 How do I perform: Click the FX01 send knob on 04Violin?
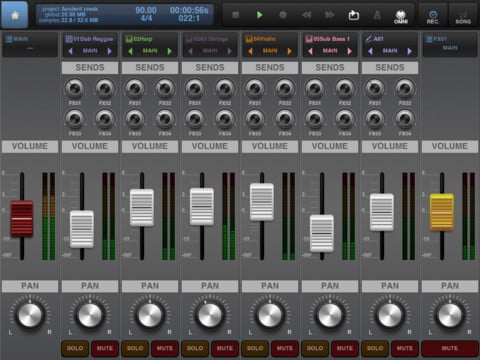tap(255, 88)
